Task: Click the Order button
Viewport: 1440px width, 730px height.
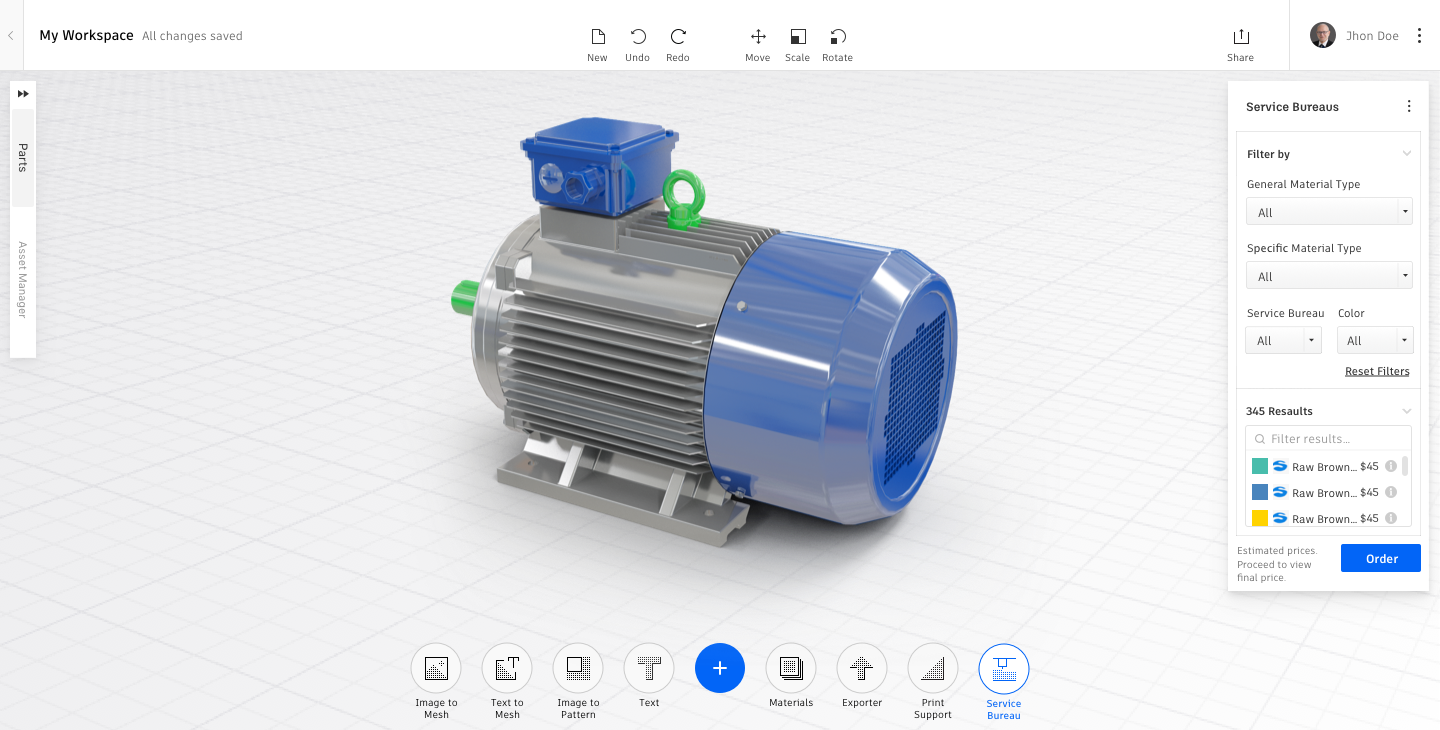Action: 1381,558
